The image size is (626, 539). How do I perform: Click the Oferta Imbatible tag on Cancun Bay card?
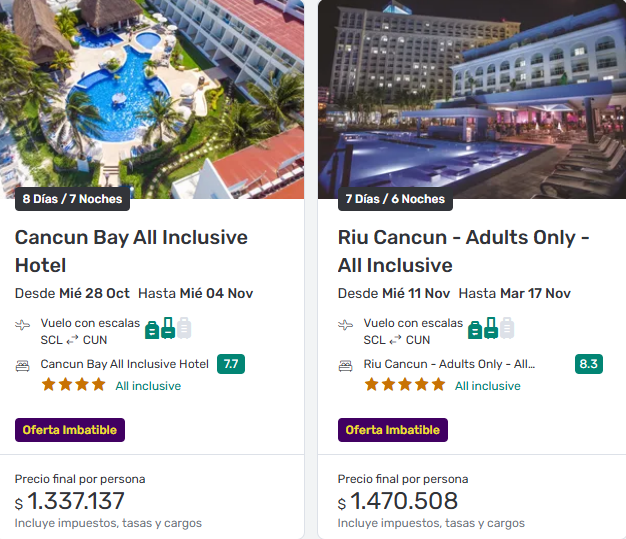pyautogui.click(x=70, y=430)
